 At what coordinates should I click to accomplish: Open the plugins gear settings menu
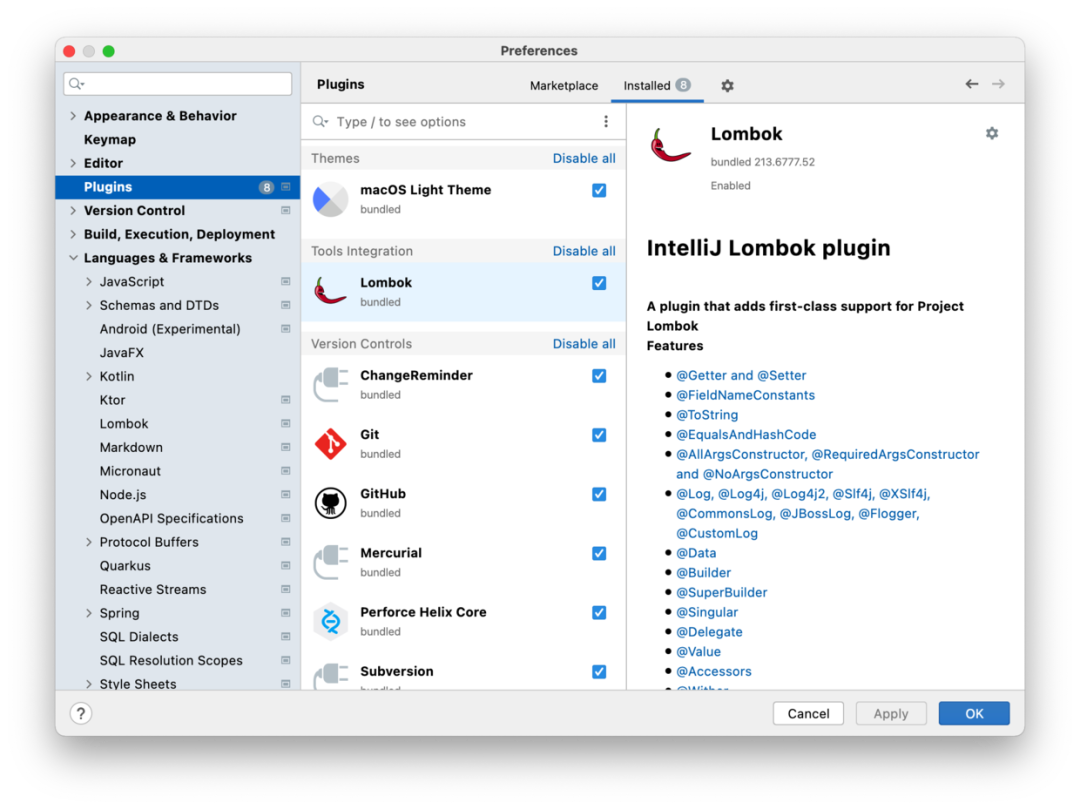(x=727, y=85)
